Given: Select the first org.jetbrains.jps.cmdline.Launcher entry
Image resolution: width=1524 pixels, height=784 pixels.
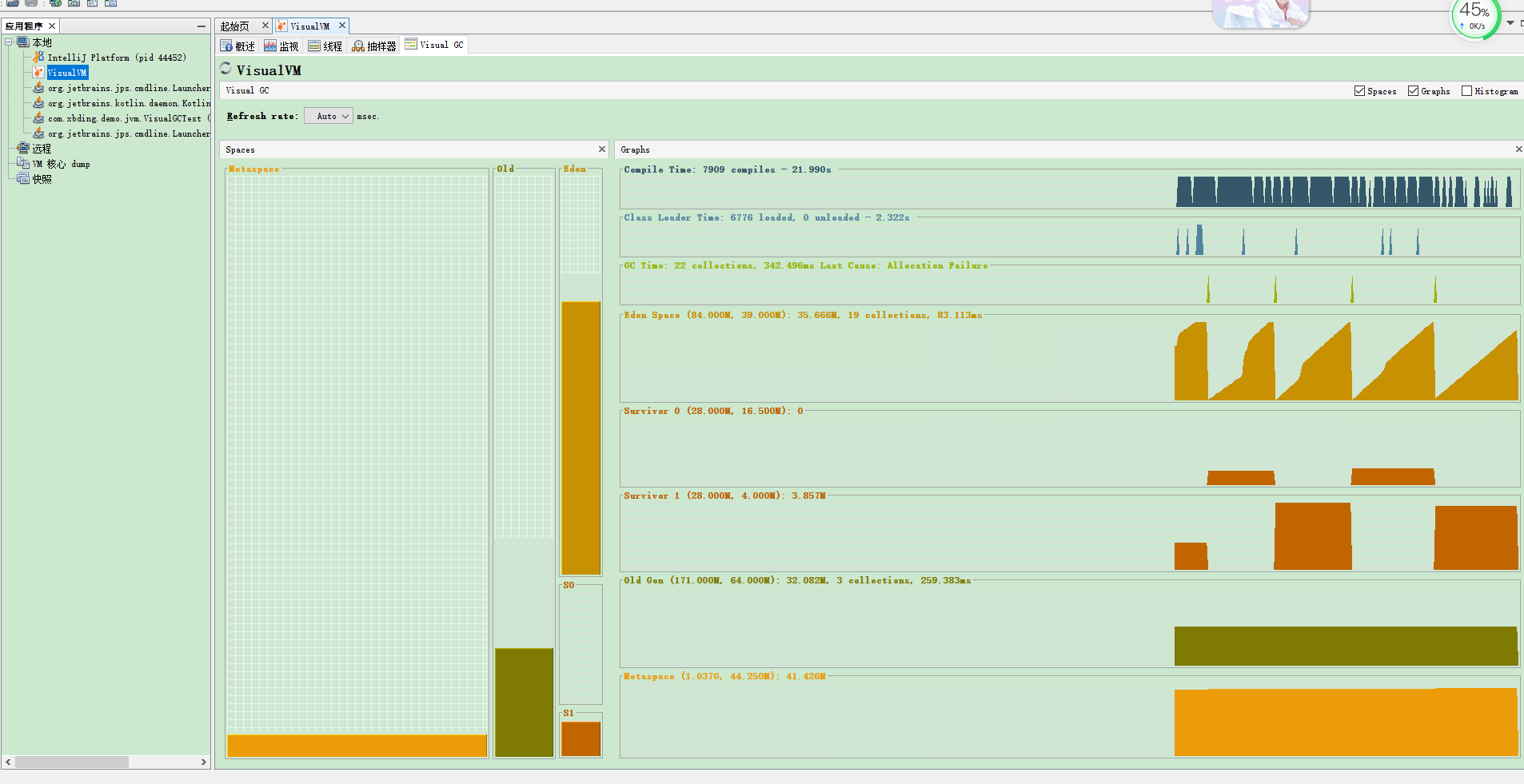Looking at the screenshot, I should [x=129, y=88].
